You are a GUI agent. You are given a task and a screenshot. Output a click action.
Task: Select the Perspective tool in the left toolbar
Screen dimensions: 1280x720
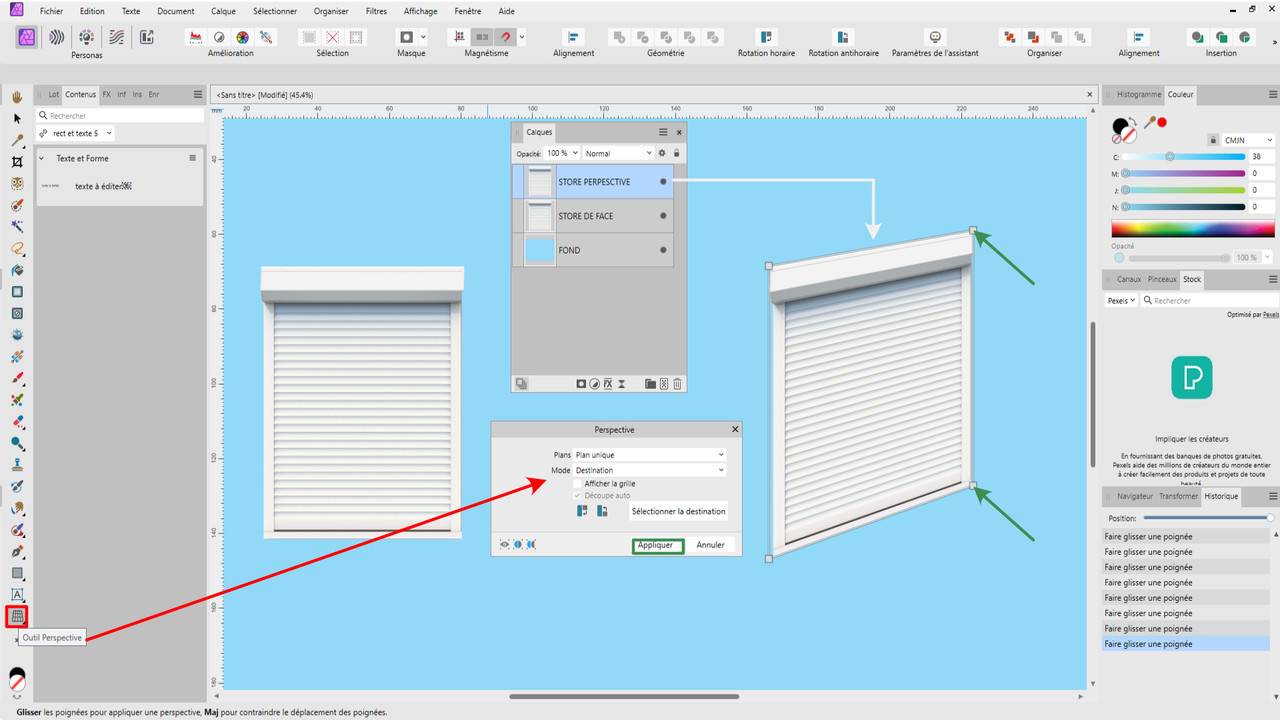(x=17, y=616)
